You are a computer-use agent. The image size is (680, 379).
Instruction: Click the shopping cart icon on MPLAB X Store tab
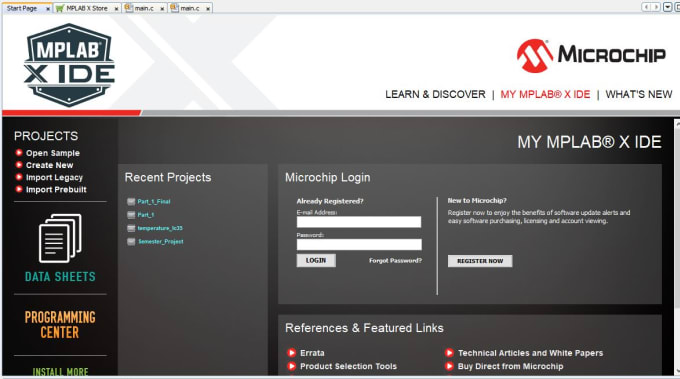[60, 8]
